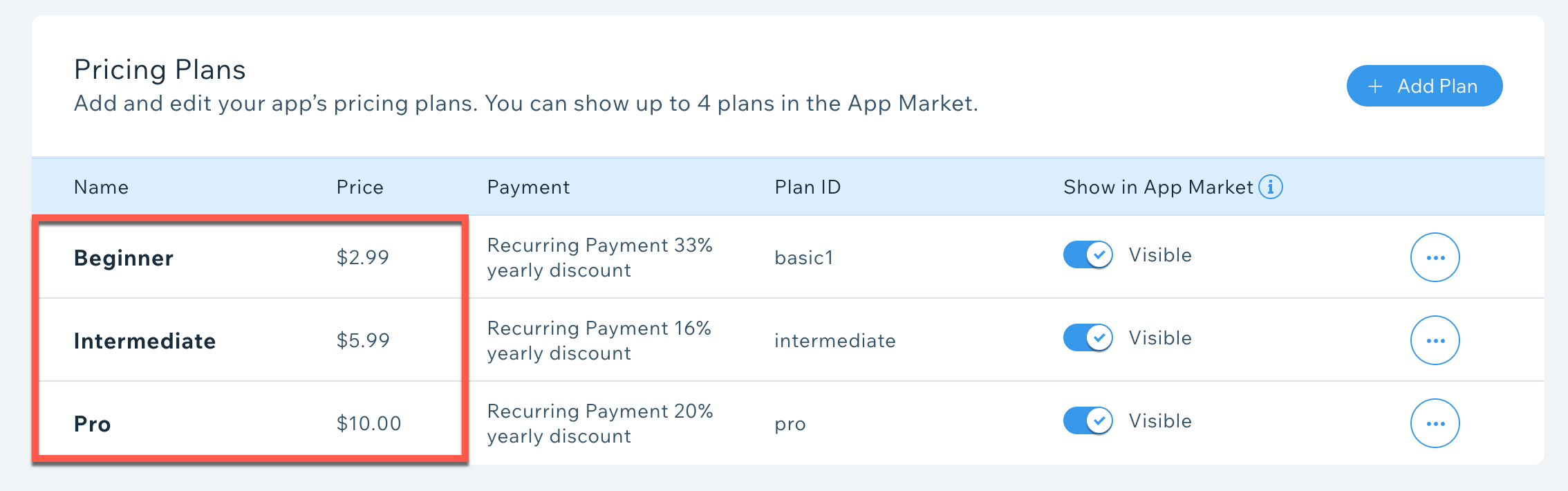Select the Intermediate plan name
Screen dimensions: 1568x491
[145, 341]
